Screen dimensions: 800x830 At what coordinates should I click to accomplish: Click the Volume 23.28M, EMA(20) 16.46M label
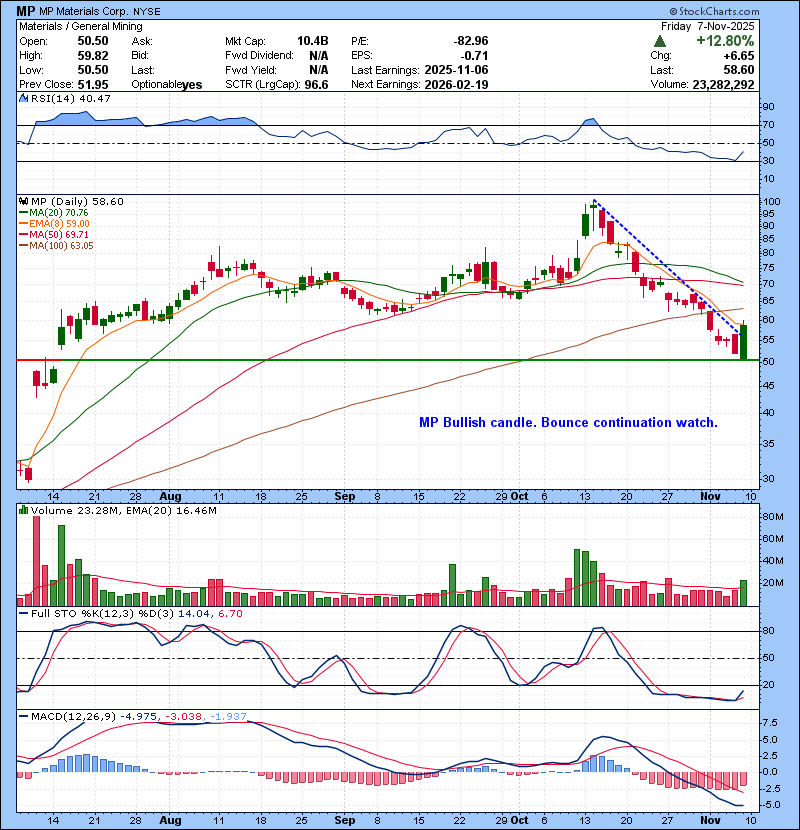point(124,510)
